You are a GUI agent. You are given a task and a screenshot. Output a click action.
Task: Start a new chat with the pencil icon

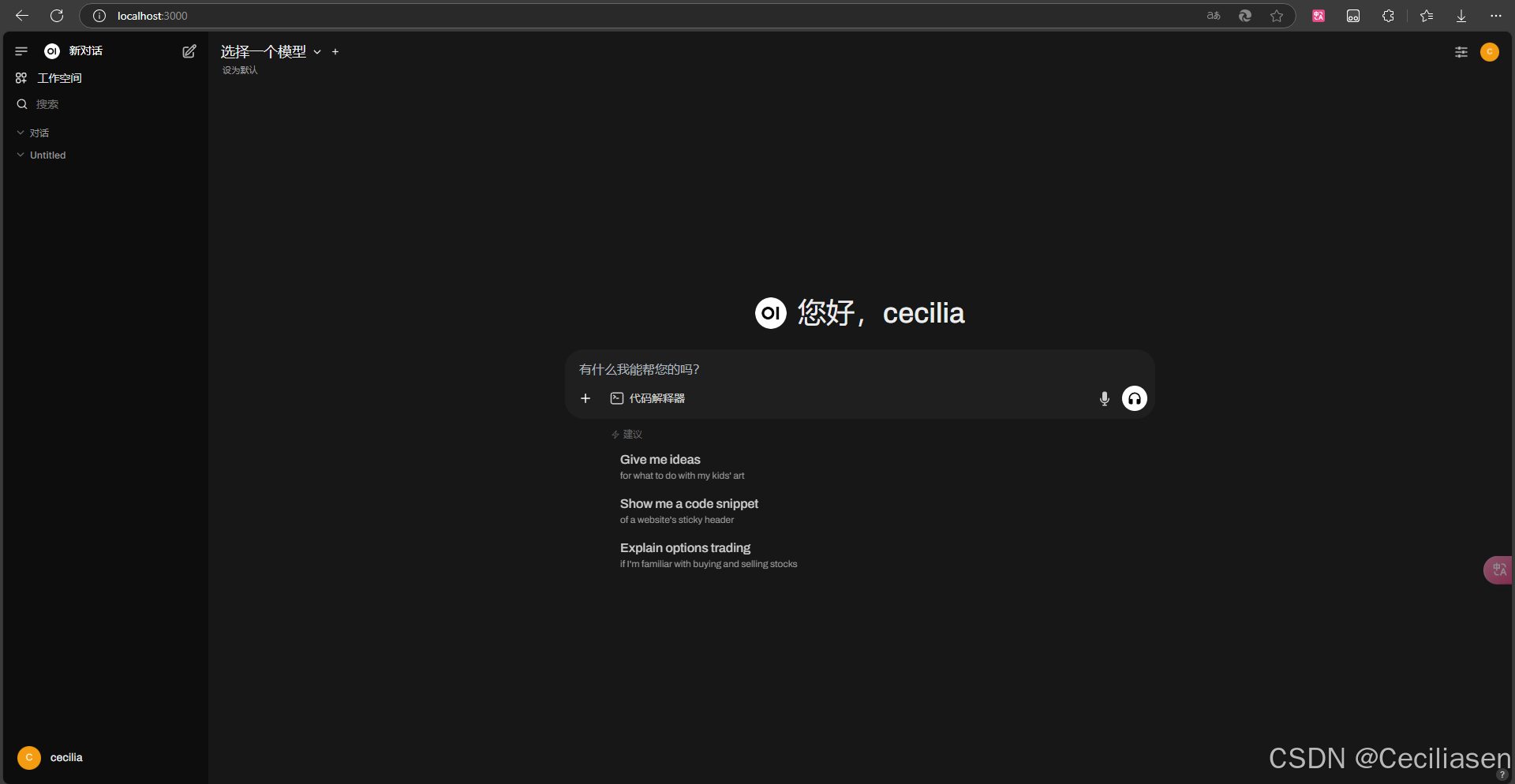pyautogui.click(x=189, y=51)
